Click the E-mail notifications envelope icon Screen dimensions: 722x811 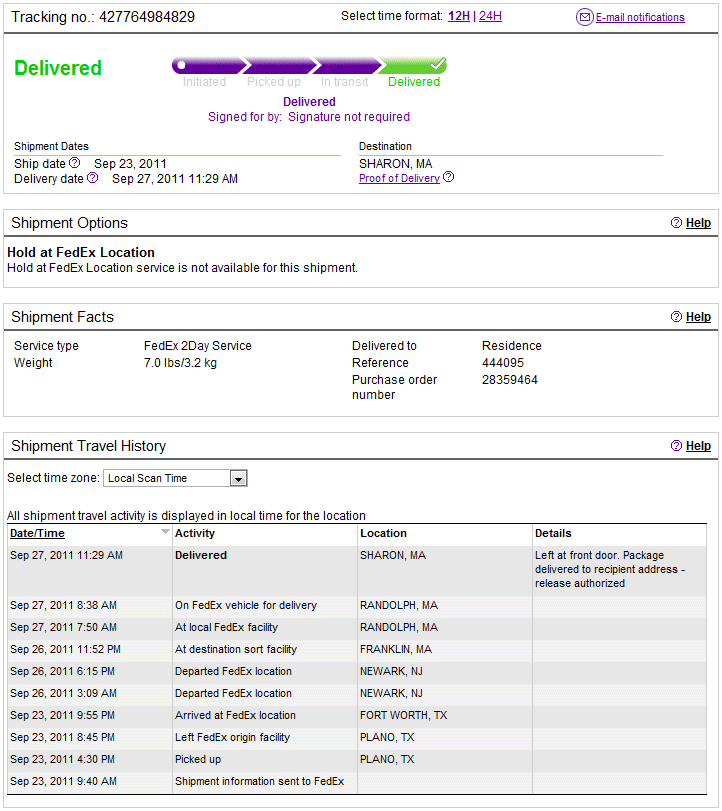[x=584, y=17]
